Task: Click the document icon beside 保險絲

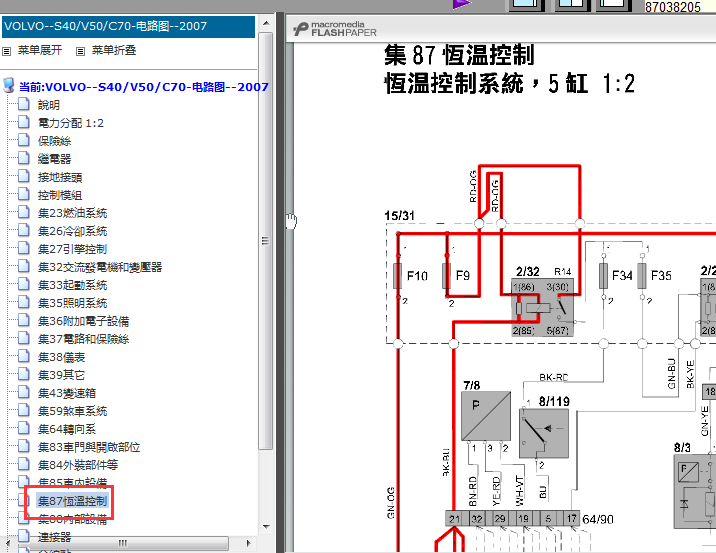Action: [24, 140]
